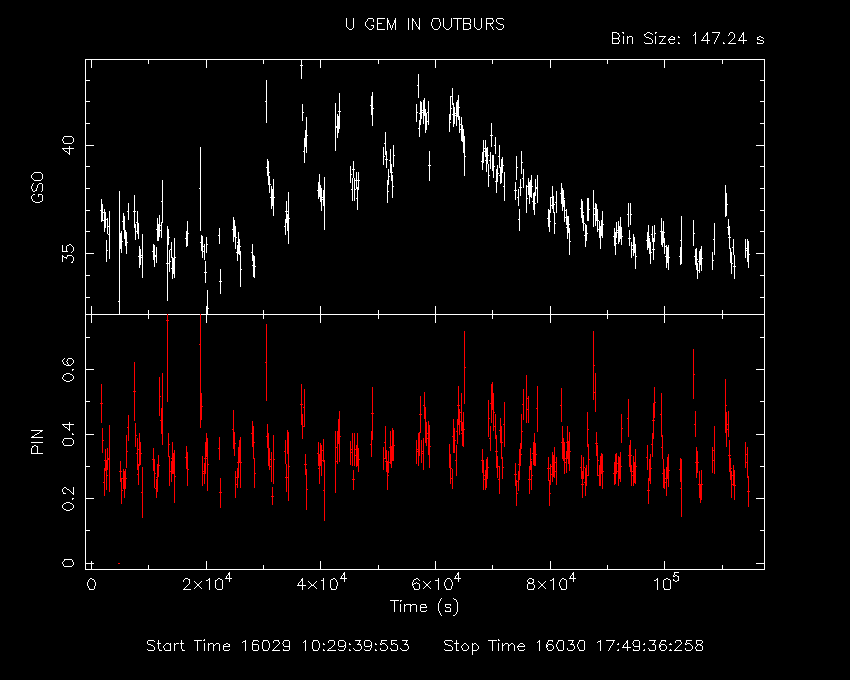Click the '2×10⁴' time axis label
The width and height of the screenshot is (850, 680).
(x=207, y=583)
